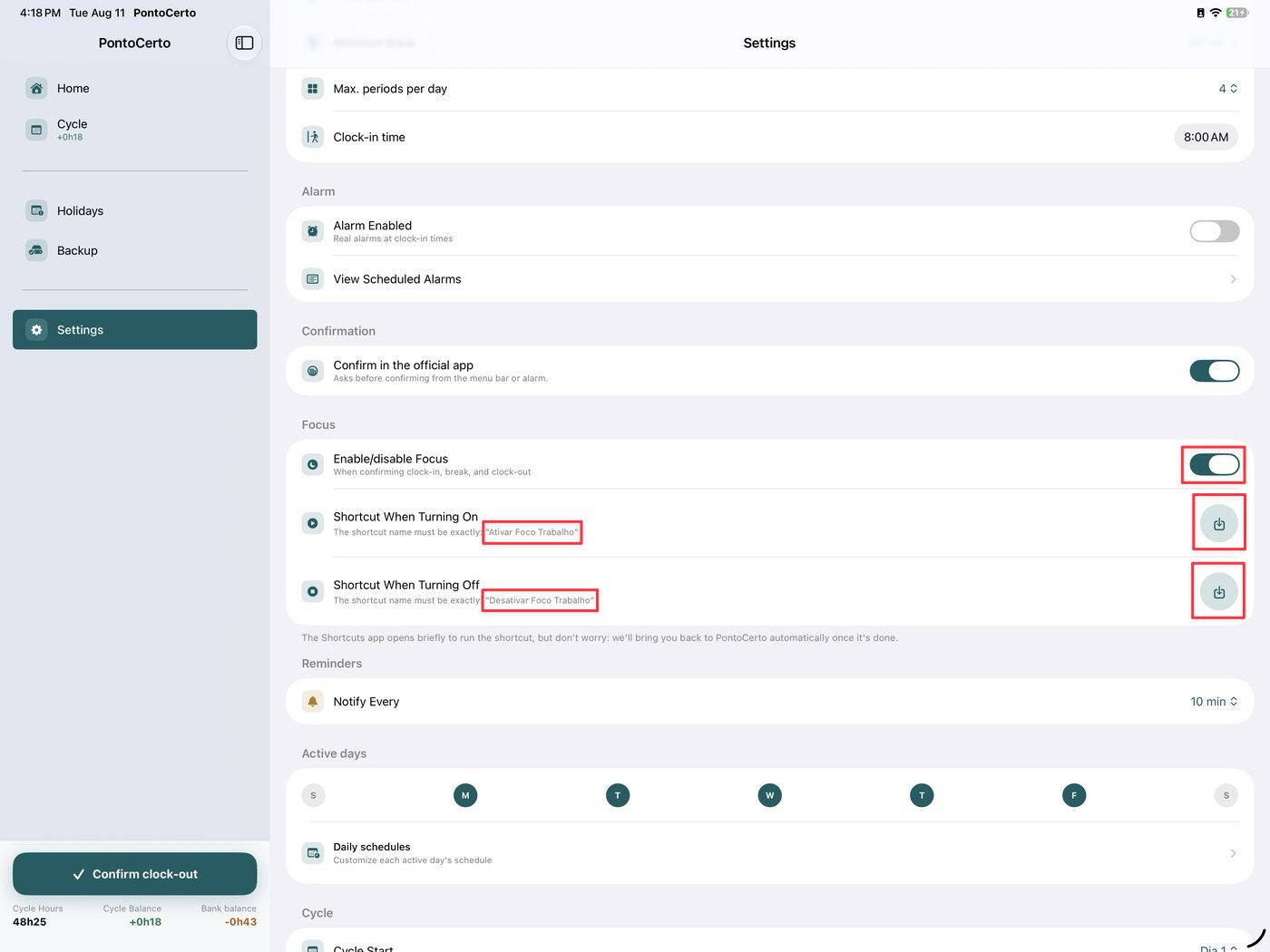1270x952 pixels.
Task: Click the Reminders section header
Action: pyautogui.click(x=332, y=664)
